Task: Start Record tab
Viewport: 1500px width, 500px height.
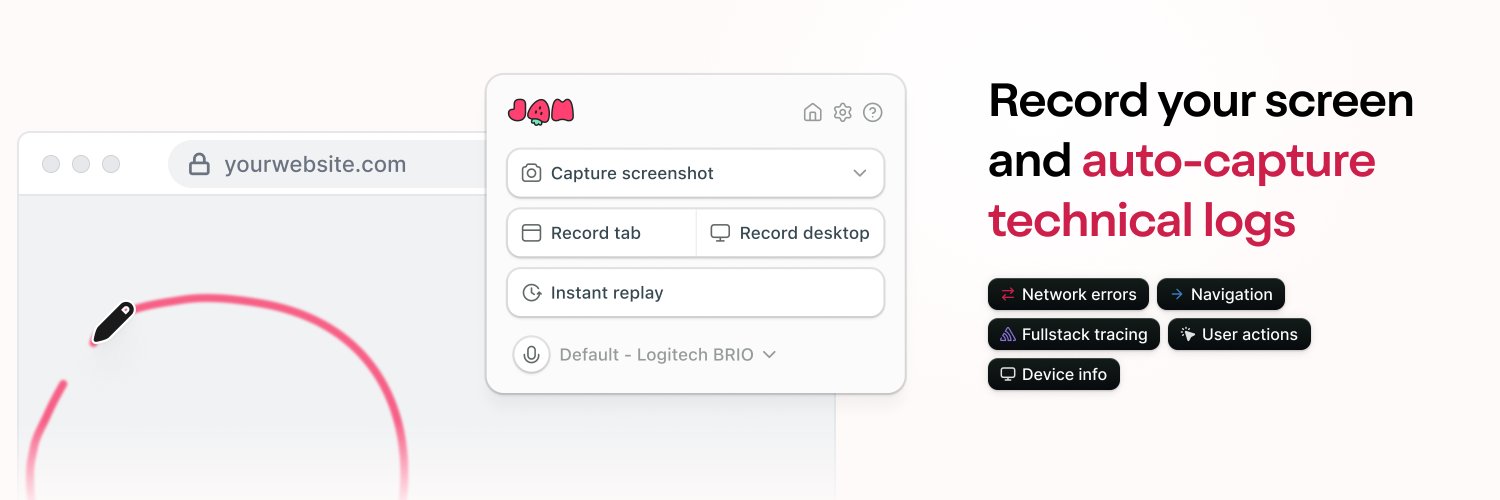Action: coord(602,233)
